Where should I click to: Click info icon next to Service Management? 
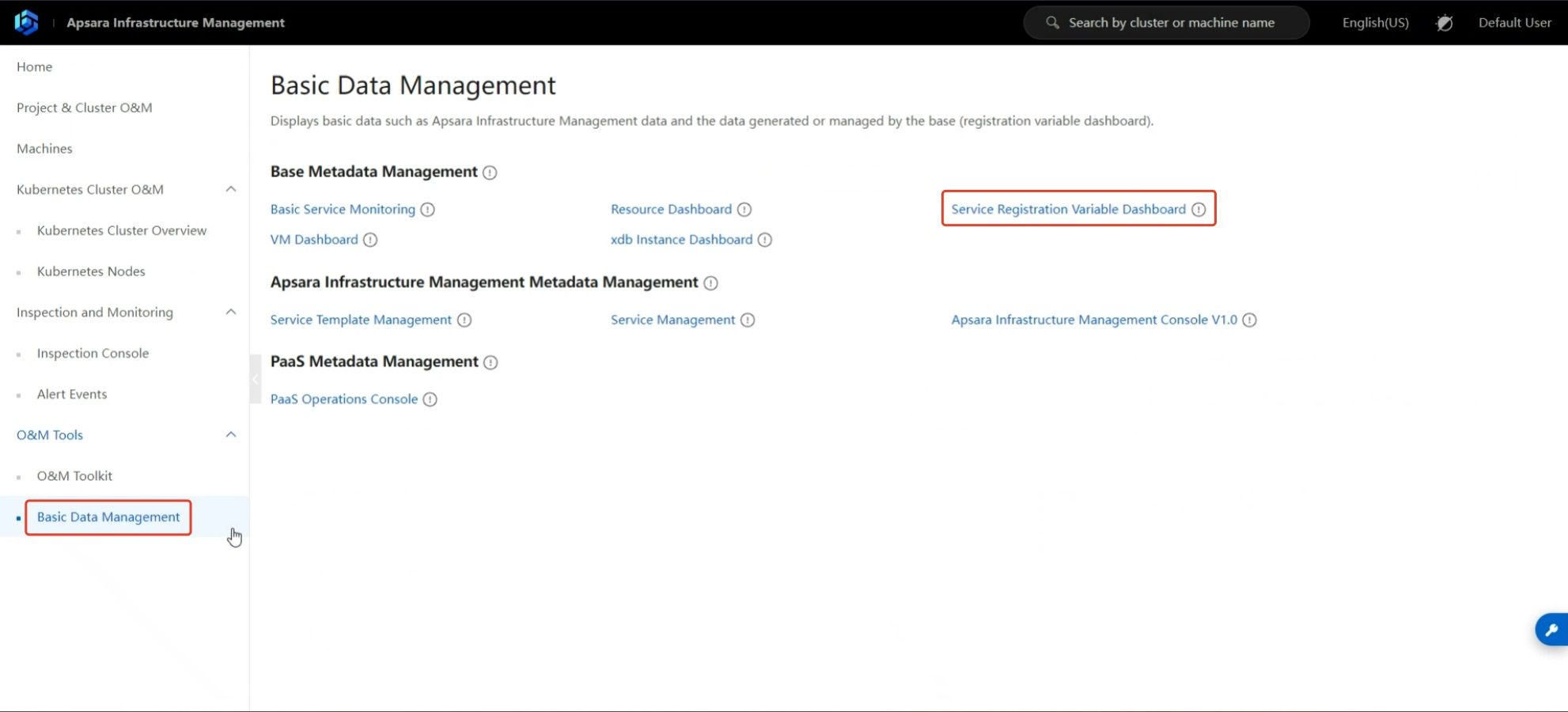coord(748,320)
